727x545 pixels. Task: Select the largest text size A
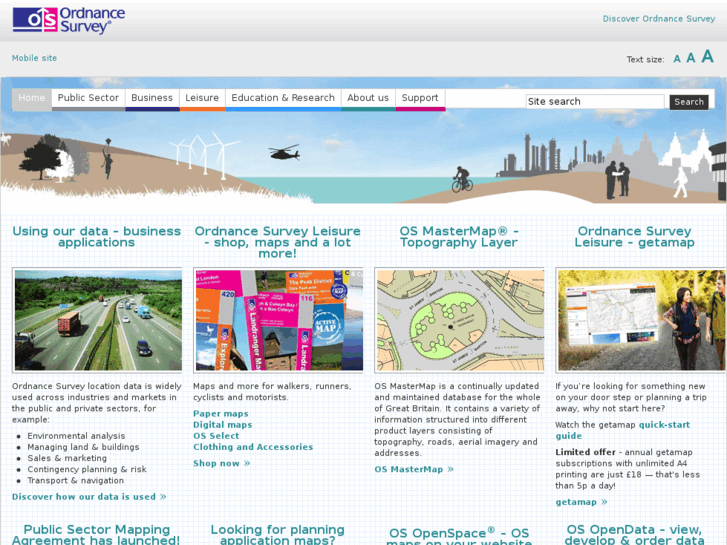(707, 57)
